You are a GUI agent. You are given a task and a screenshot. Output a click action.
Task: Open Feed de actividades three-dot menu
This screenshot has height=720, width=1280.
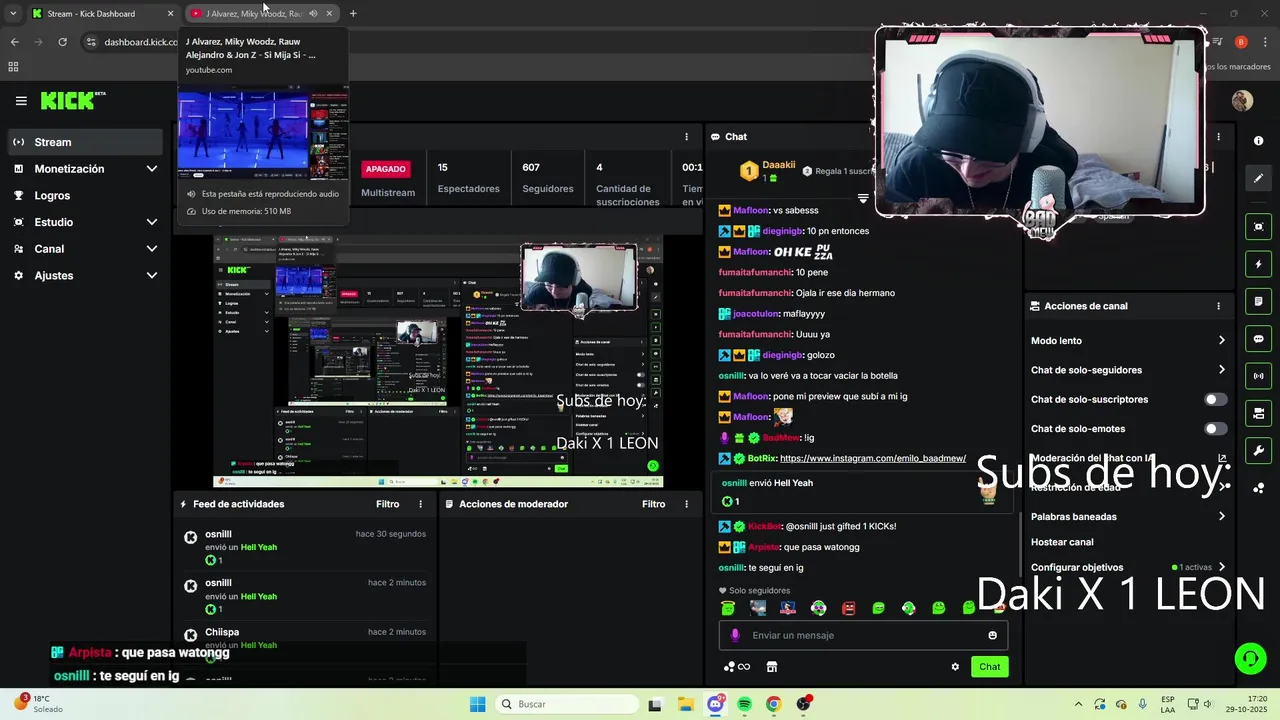(420, 504)
